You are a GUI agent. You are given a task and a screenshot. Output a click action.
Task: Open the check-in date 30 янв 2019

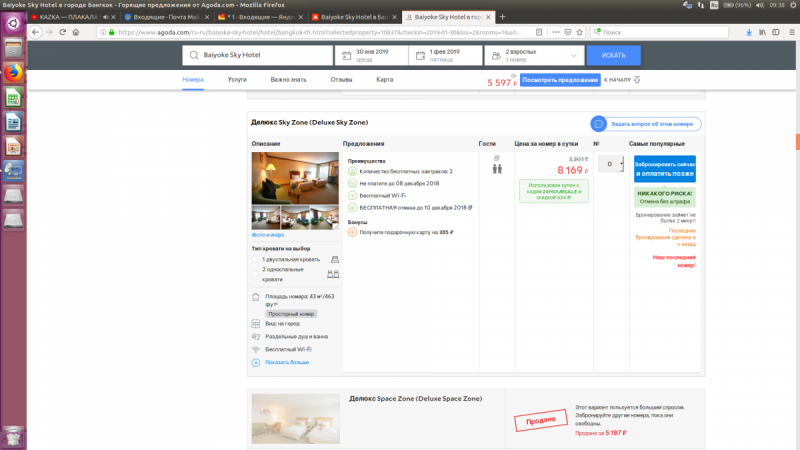pos(371,55)
